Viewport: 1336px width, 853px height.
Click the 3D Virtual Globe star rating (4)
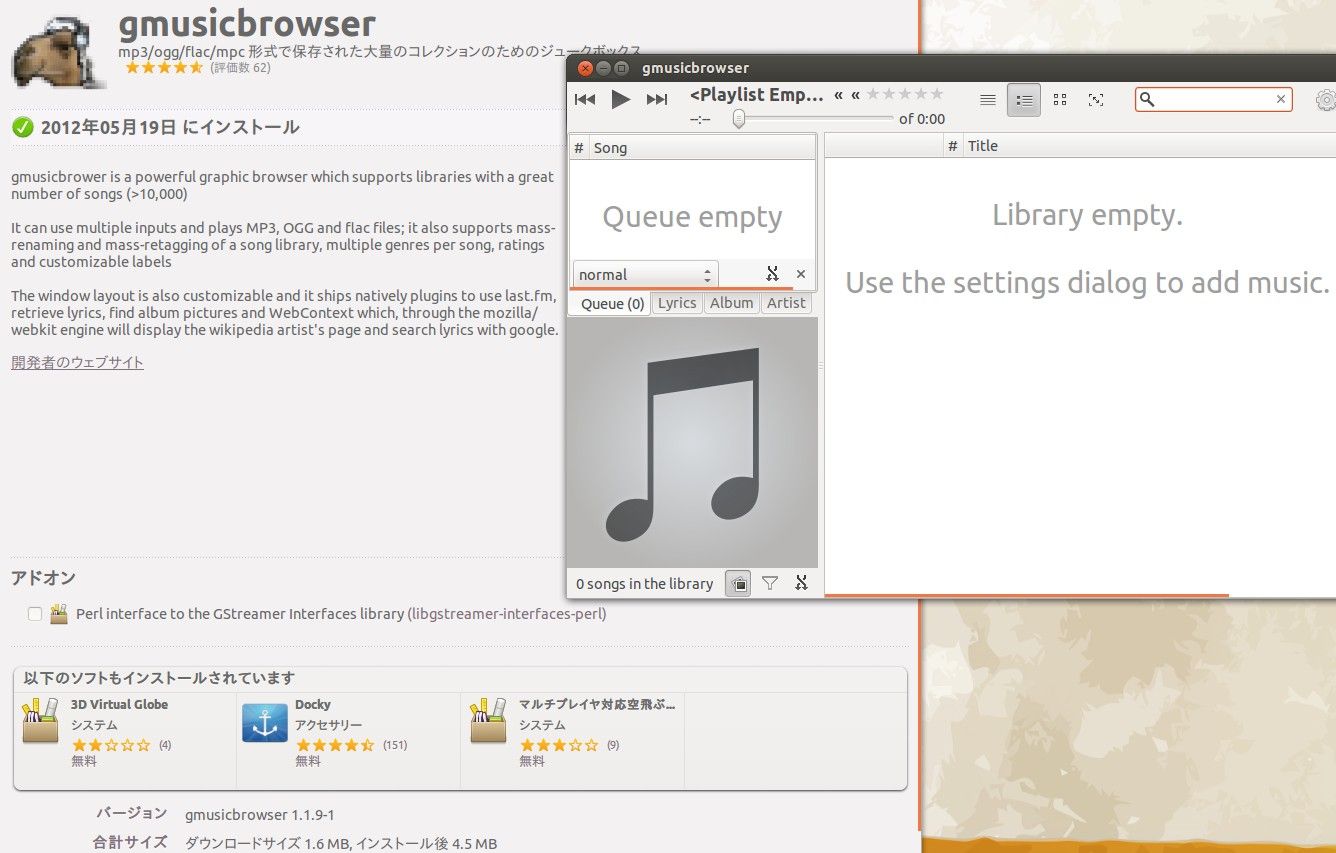(111, 745)
